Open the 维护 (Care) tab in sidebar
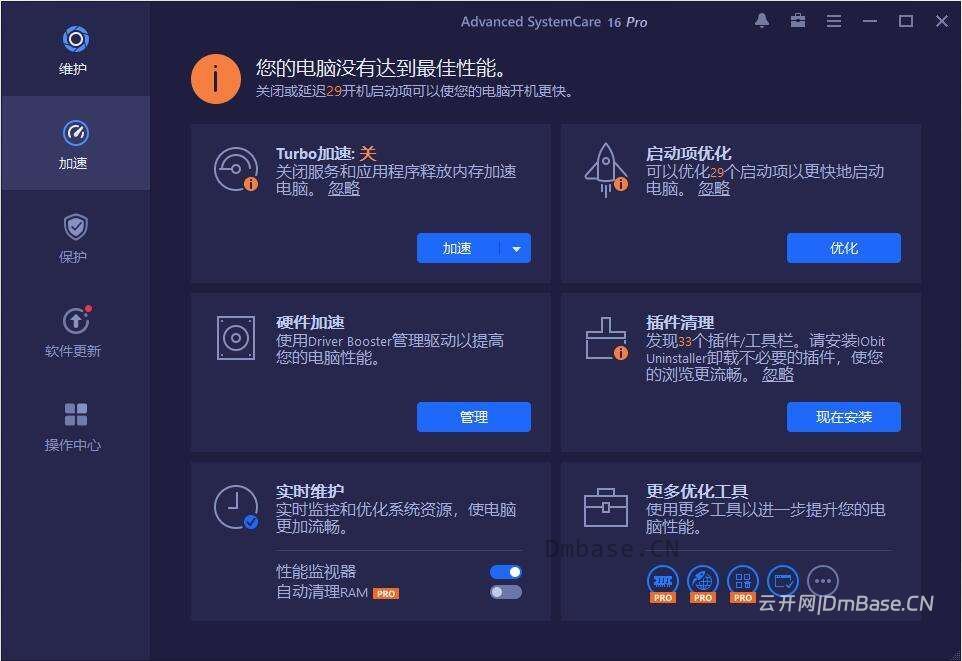The image size is (962, 661). (x=75, y=50)
